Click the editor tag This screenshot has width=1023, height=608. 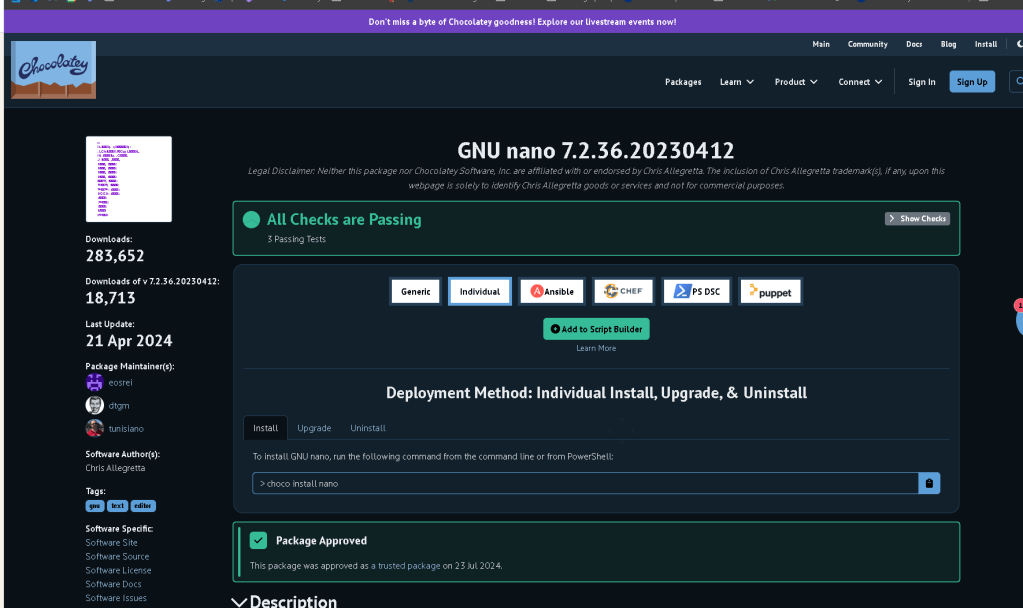pyautogui.click(x=143, y=506)
